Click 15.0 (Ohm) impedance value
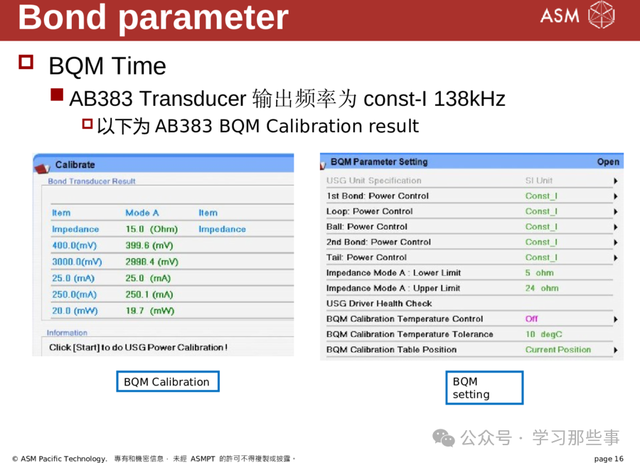 click(151, 229)
